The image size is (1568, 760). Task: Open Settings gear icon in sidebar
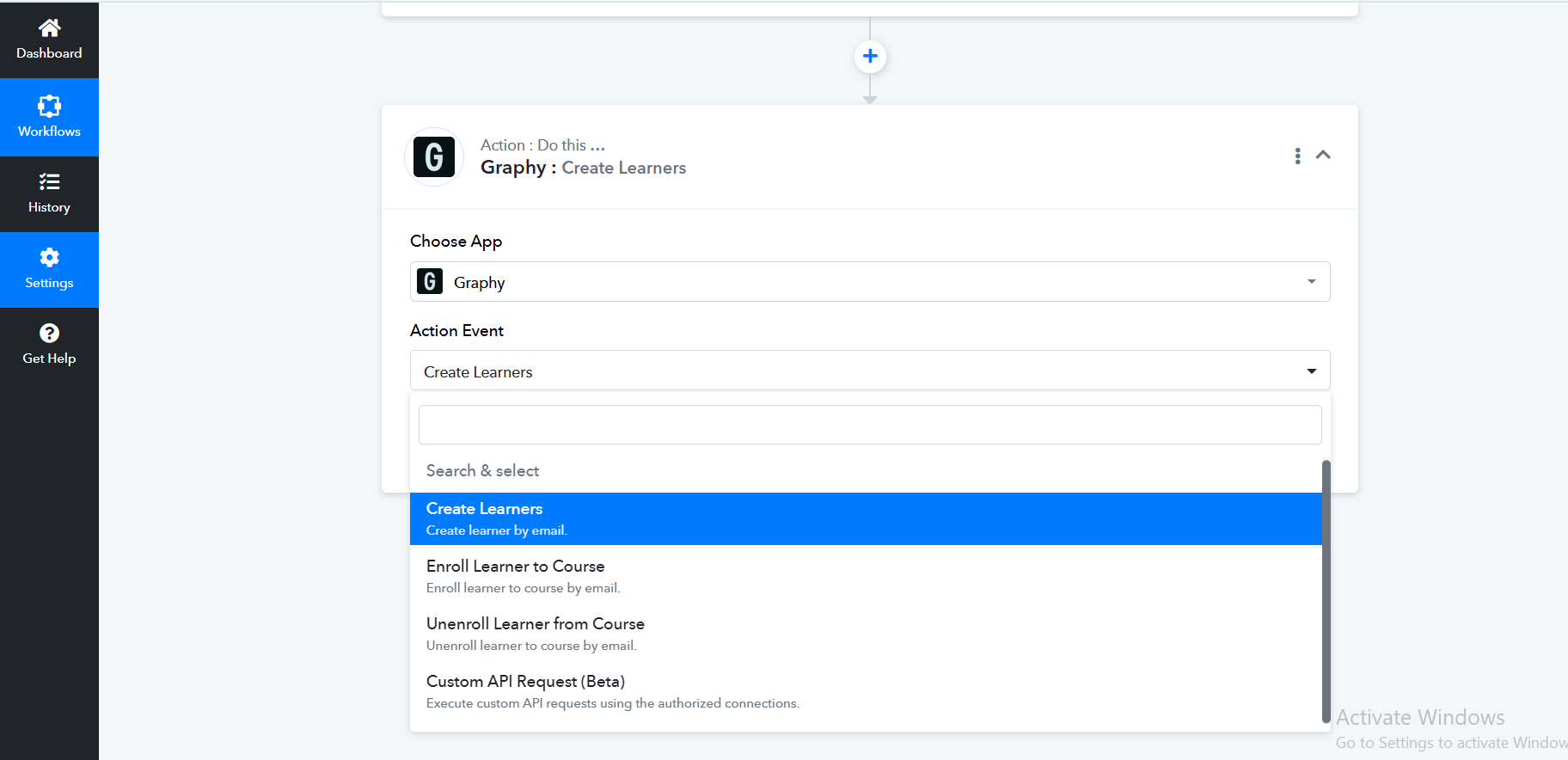[x=49, y=257]
